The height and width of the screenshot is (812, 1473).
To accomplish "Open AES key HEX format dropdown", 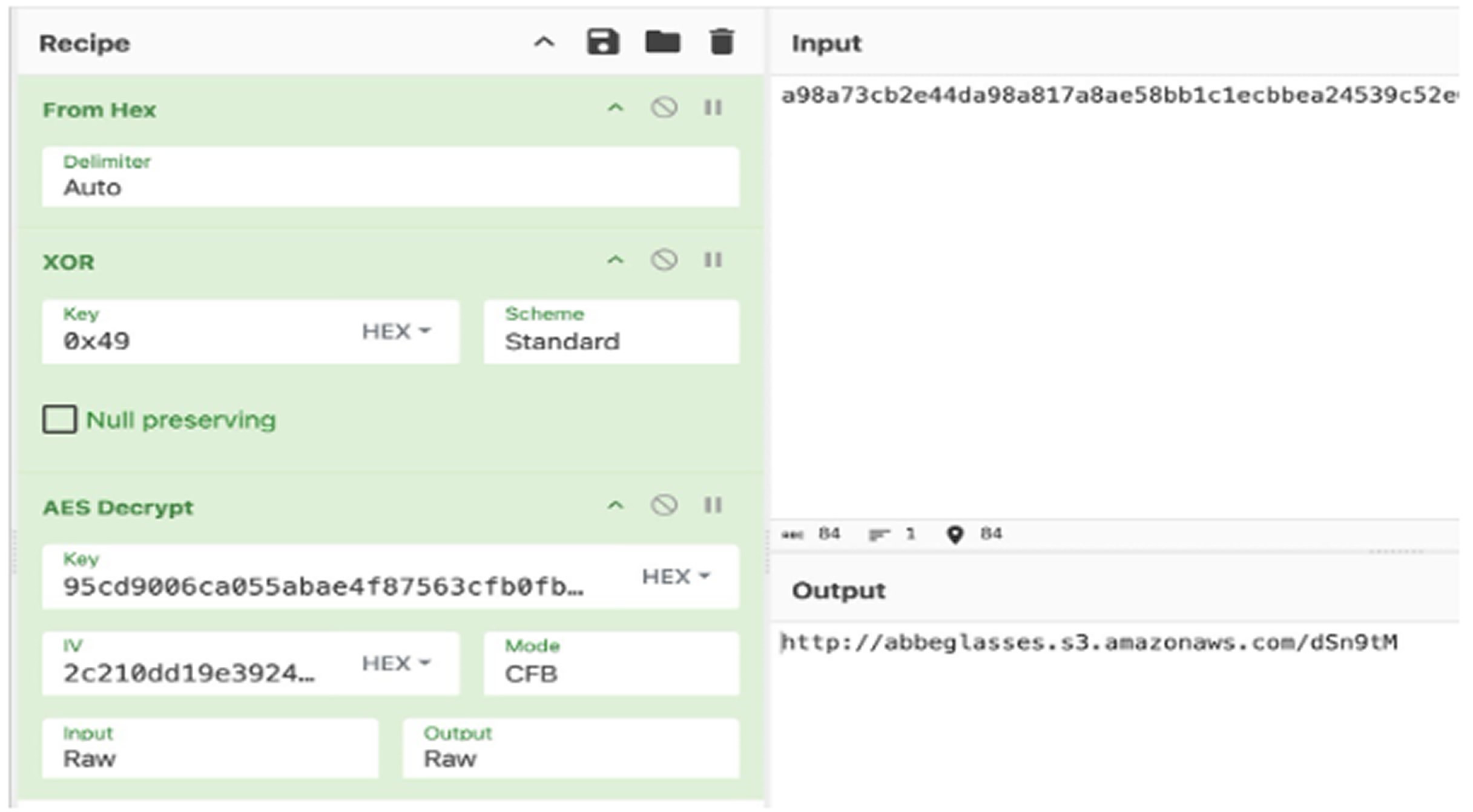I will coord(675,577).
